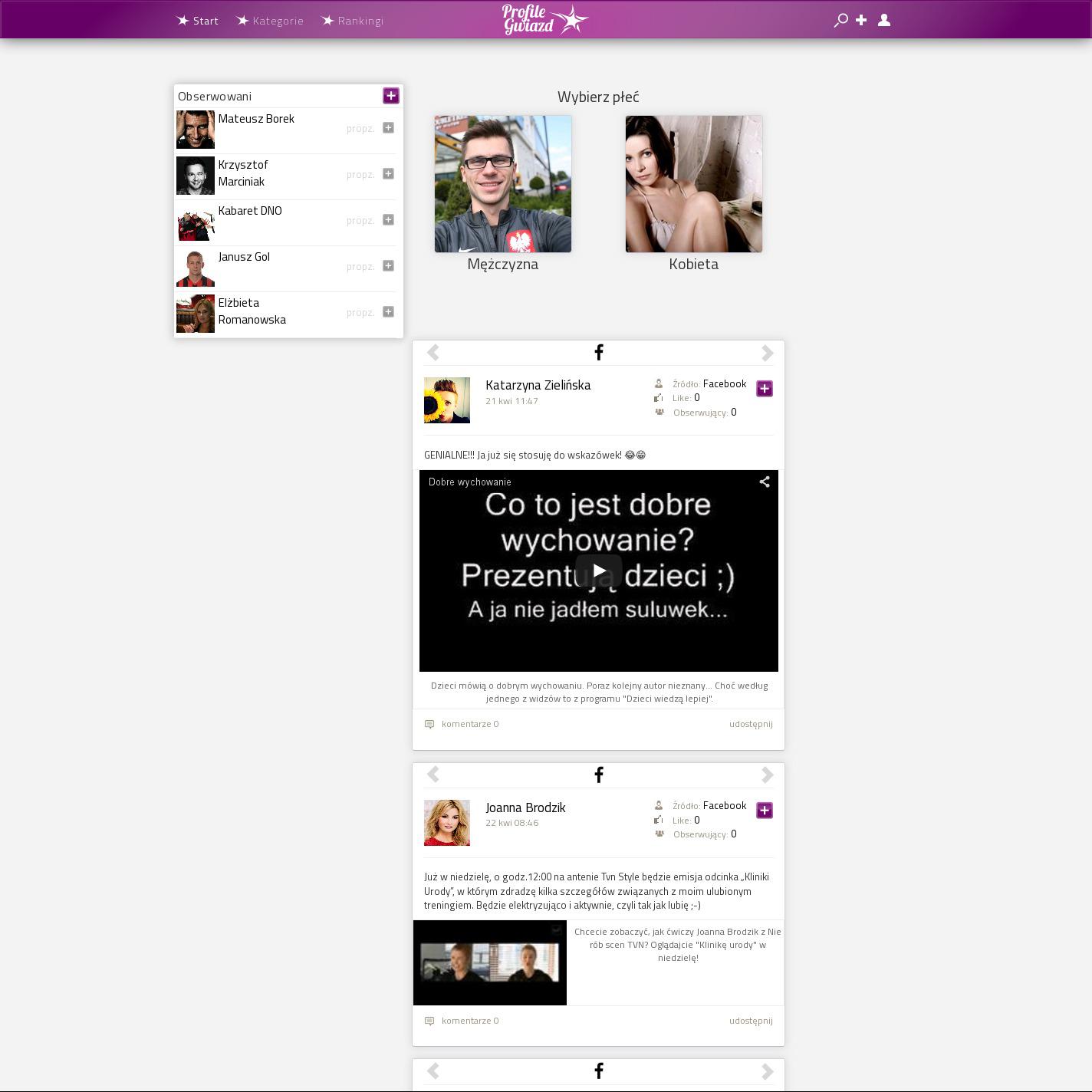Click the plus icon in top header
The width and height of the screenshot is (1092, 1092).
click(x=861, y=21)
